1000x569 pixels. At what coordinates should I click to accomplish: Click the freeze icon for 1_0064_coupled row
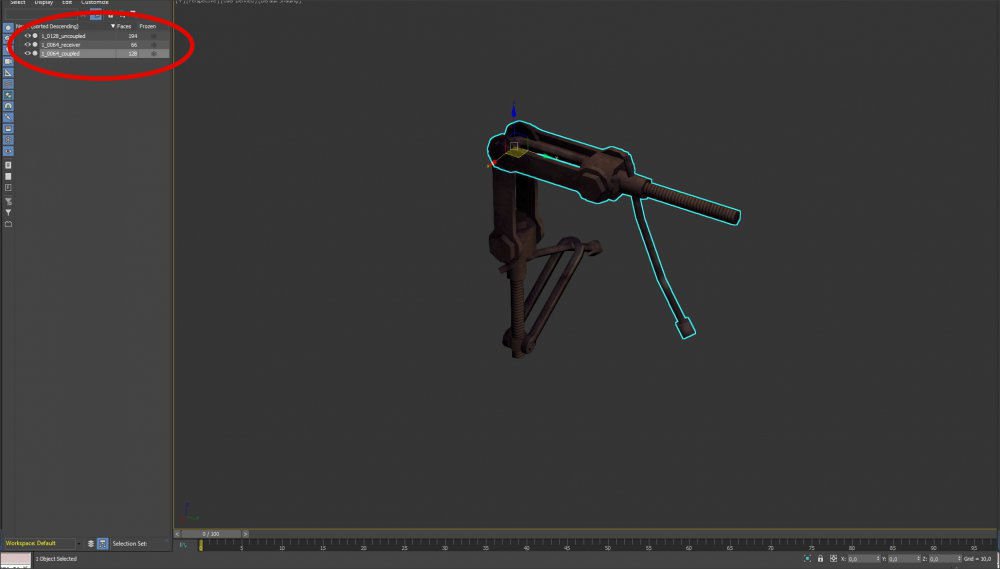153,54
